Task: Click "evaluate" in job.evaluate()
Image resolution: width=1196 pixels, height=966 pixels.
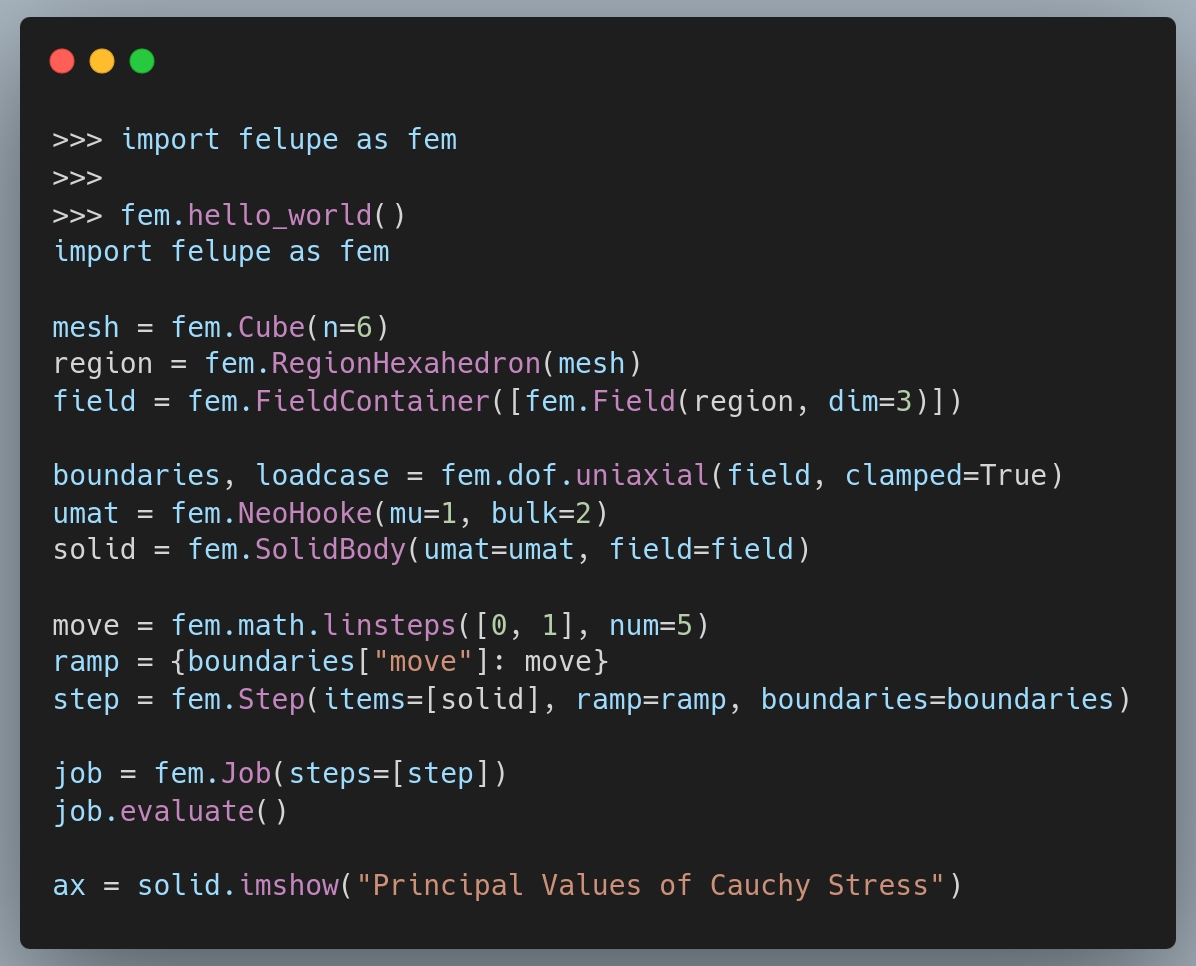Action: tap(187, 811)
